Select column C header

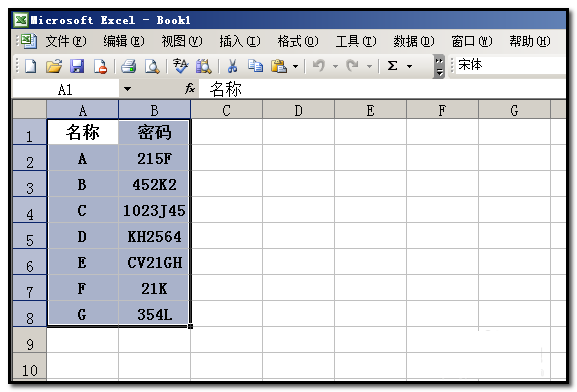226,110
